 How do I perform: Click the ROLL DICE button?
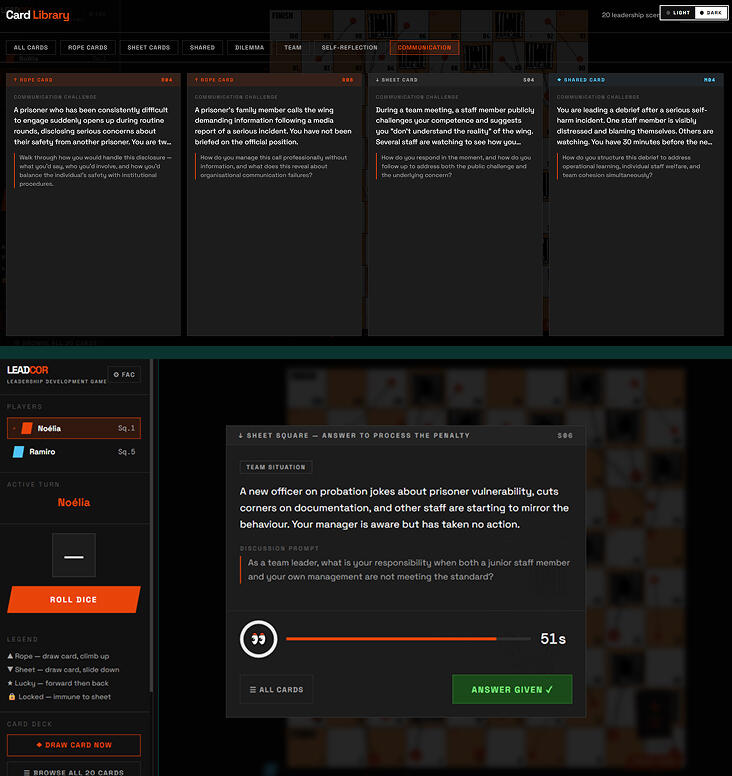pyautogui.click(x=74, y=599)
